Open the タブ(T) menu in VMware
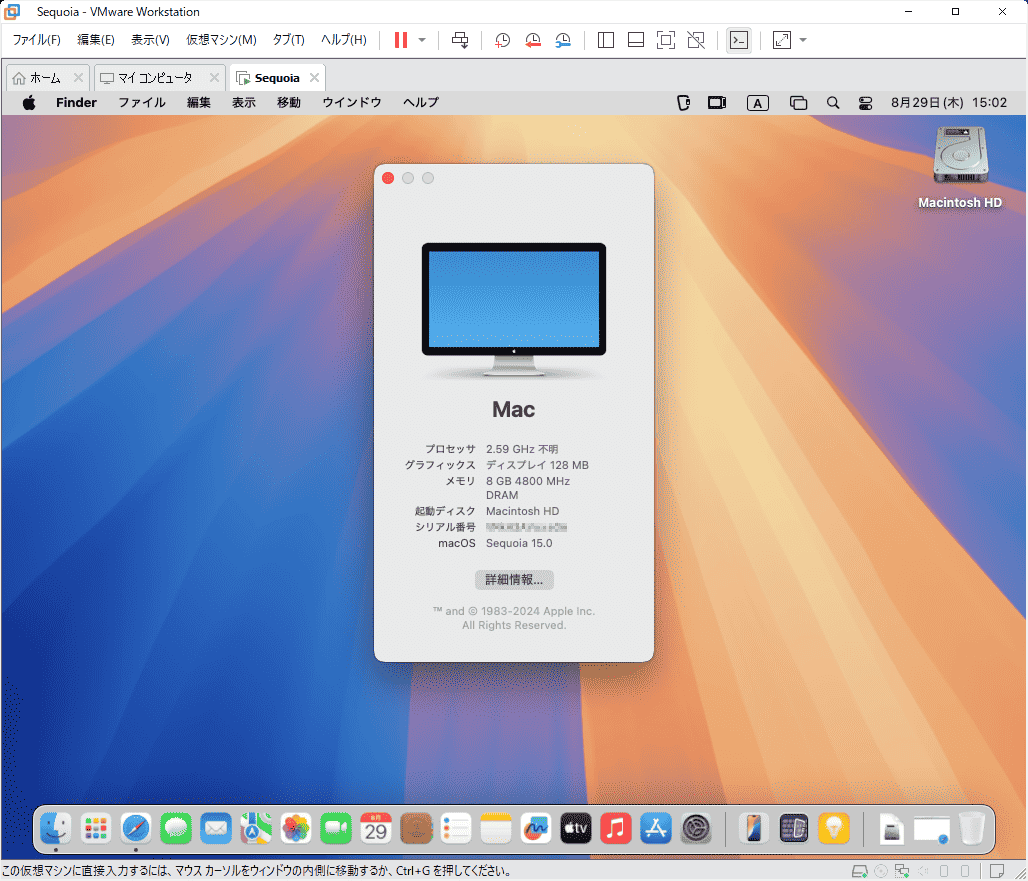Viewport: 1028px width, 881px height. [288, 40]
